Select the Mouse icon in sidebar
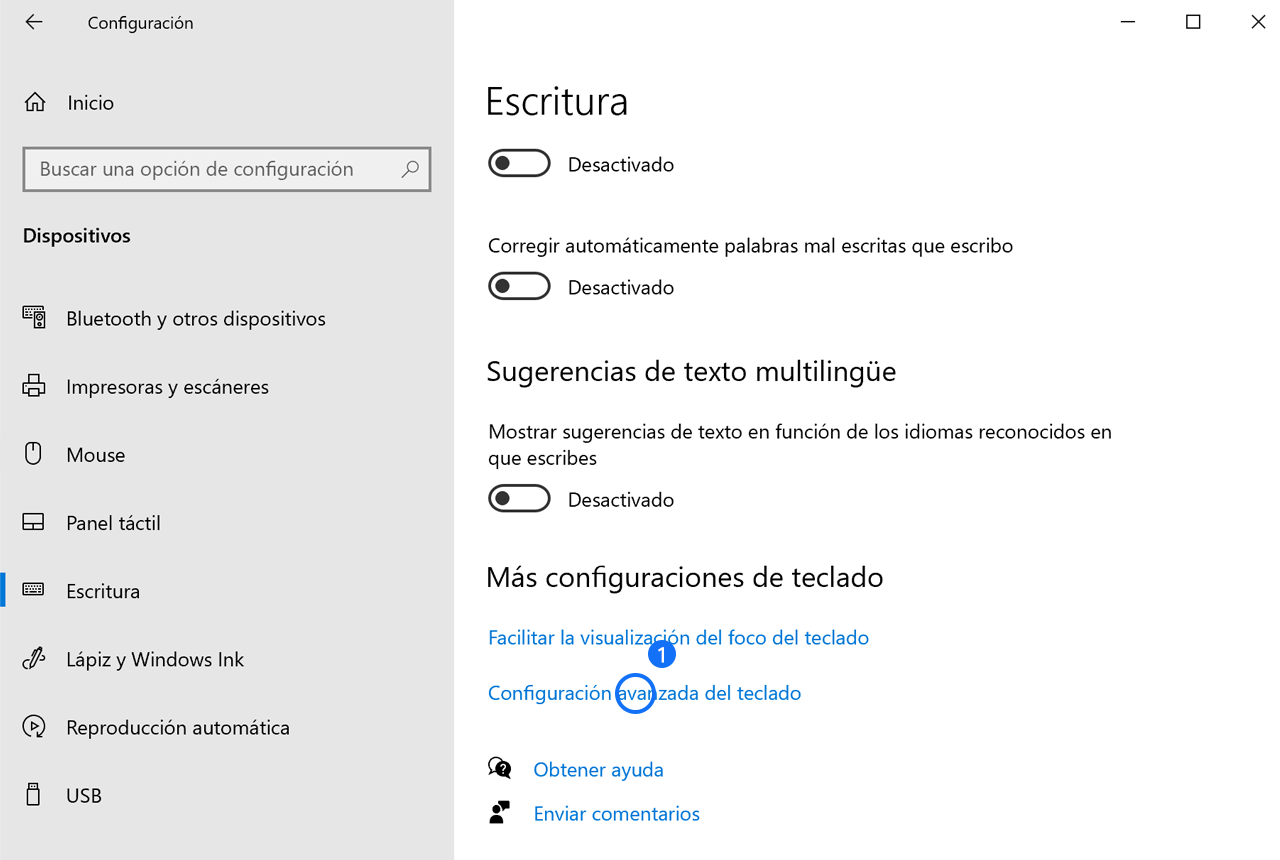The width and height of the screenshot is (1280, 860). tap(33, 454)
